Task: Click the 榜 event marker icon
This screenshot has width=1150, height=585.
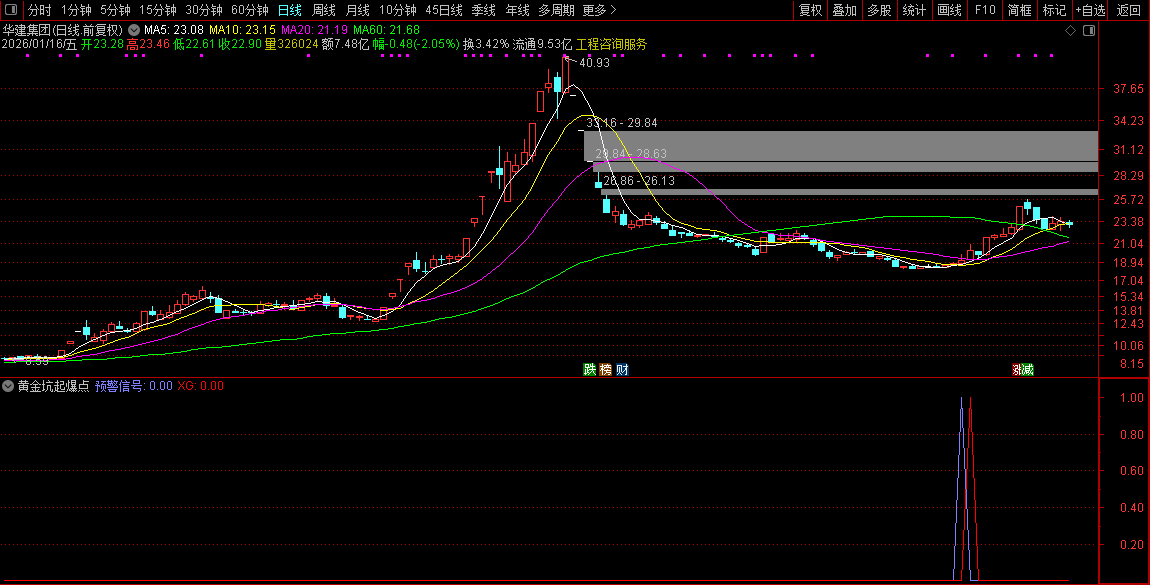Action: pos(606,370)
